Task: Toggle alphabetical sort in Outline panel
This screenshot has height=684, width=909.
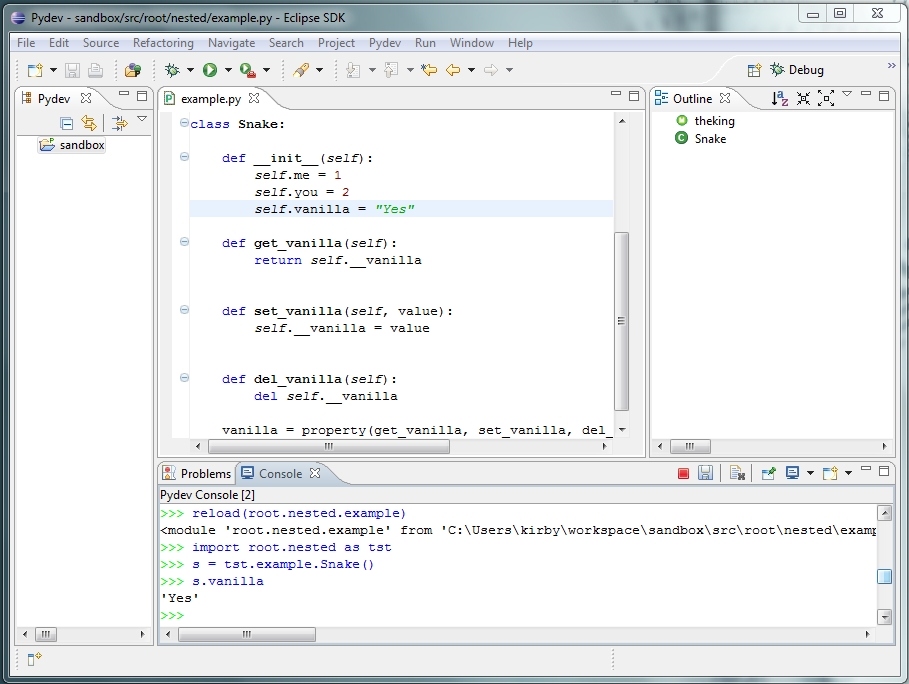Action: click(x=780, y=99)
